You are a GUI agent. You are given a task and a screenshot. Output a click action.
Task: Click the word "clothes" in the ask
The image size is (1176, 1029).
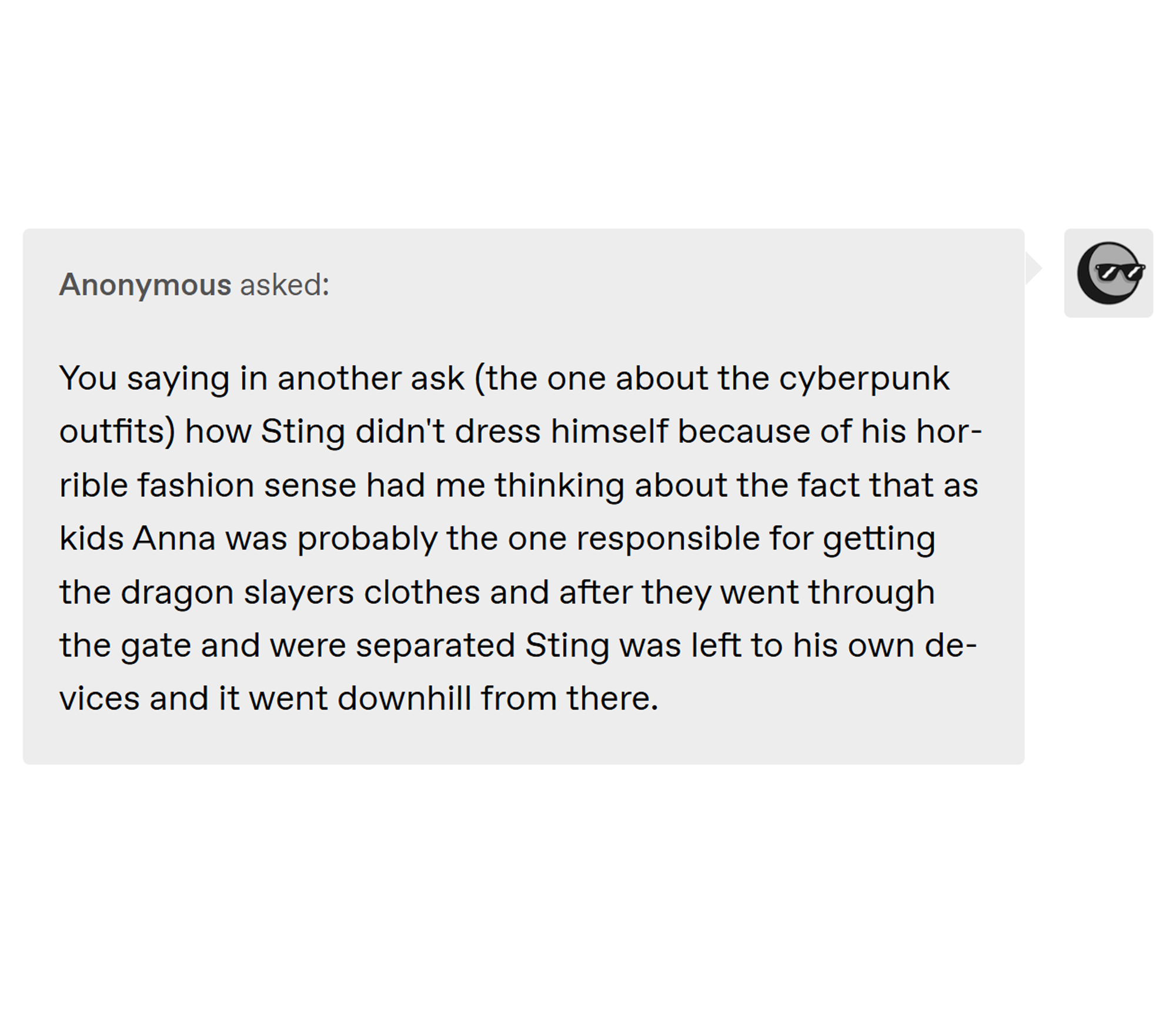coord(422,592)
